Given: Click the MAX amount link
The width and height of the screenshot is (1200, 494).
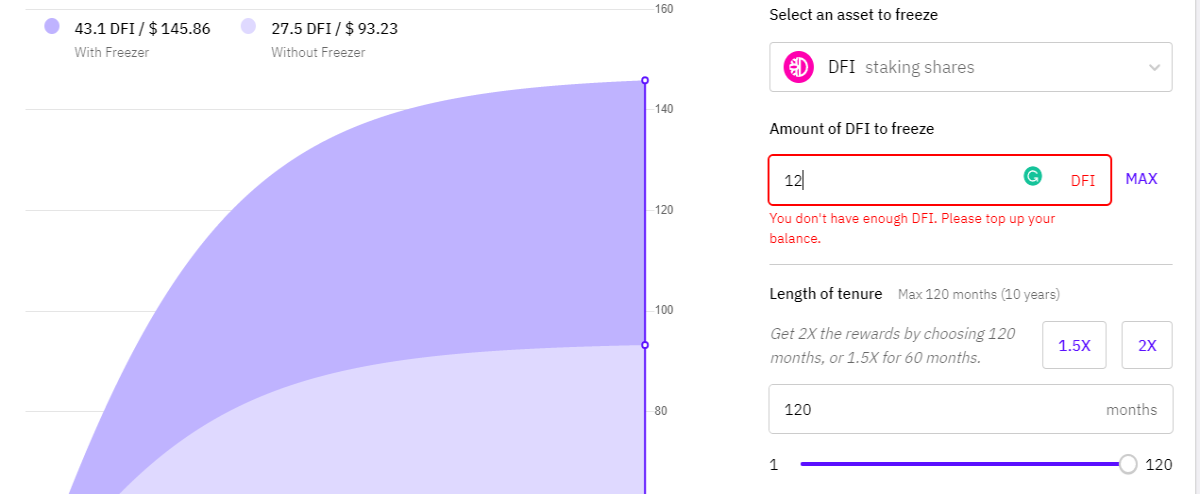Looking at the screenshot, I should (1141, 179).
